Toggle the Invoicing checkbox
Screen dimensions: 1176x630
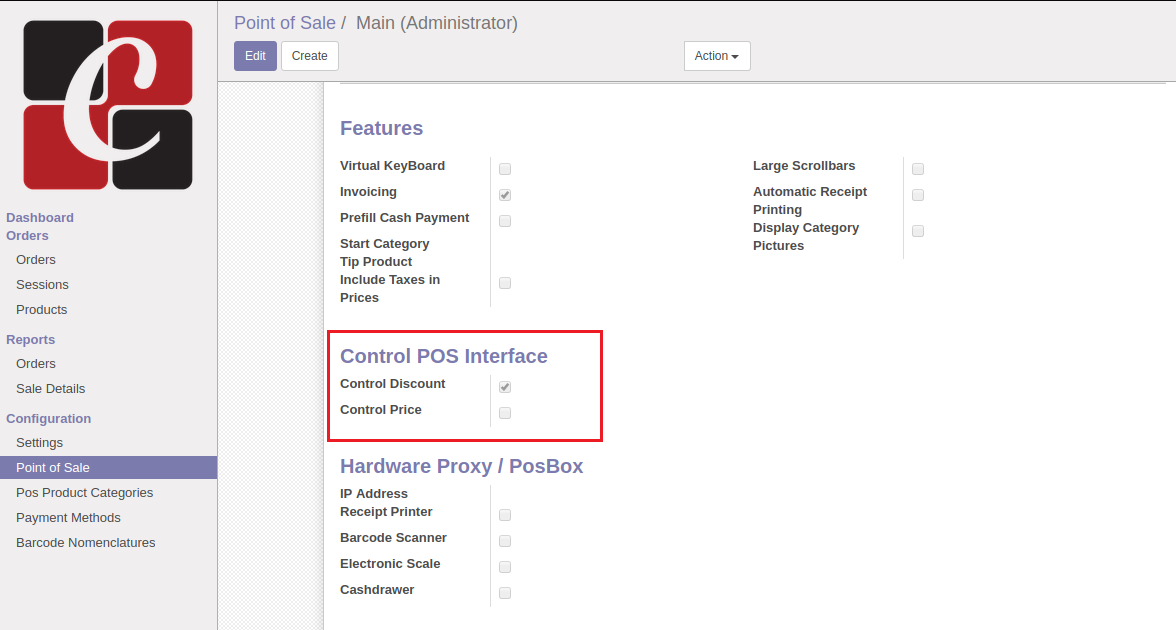click(x=505, y=195)
